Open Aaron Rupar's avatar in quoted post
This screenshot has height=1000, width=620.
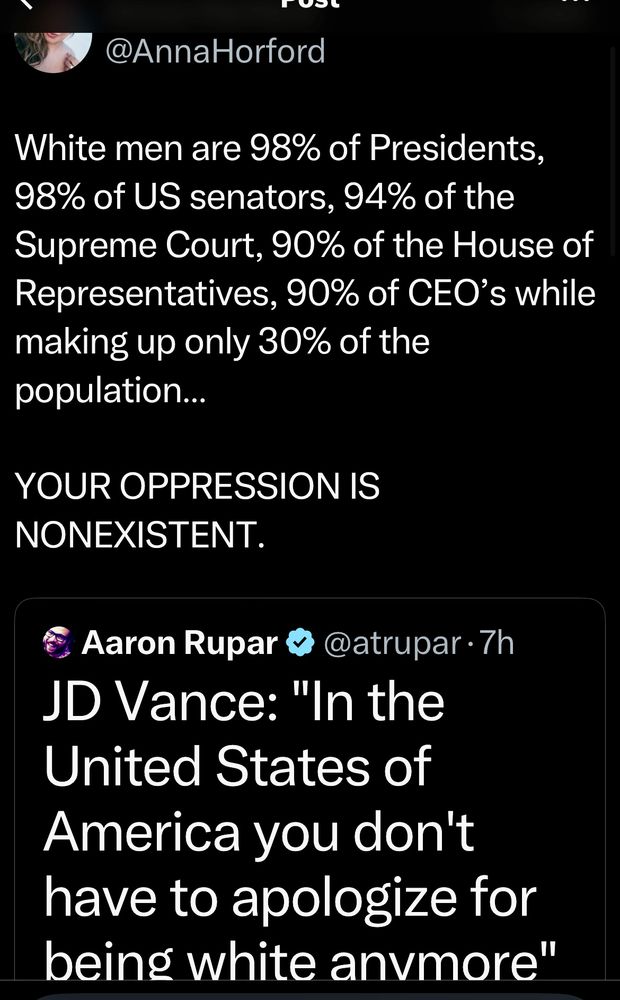tap(59, 642)
